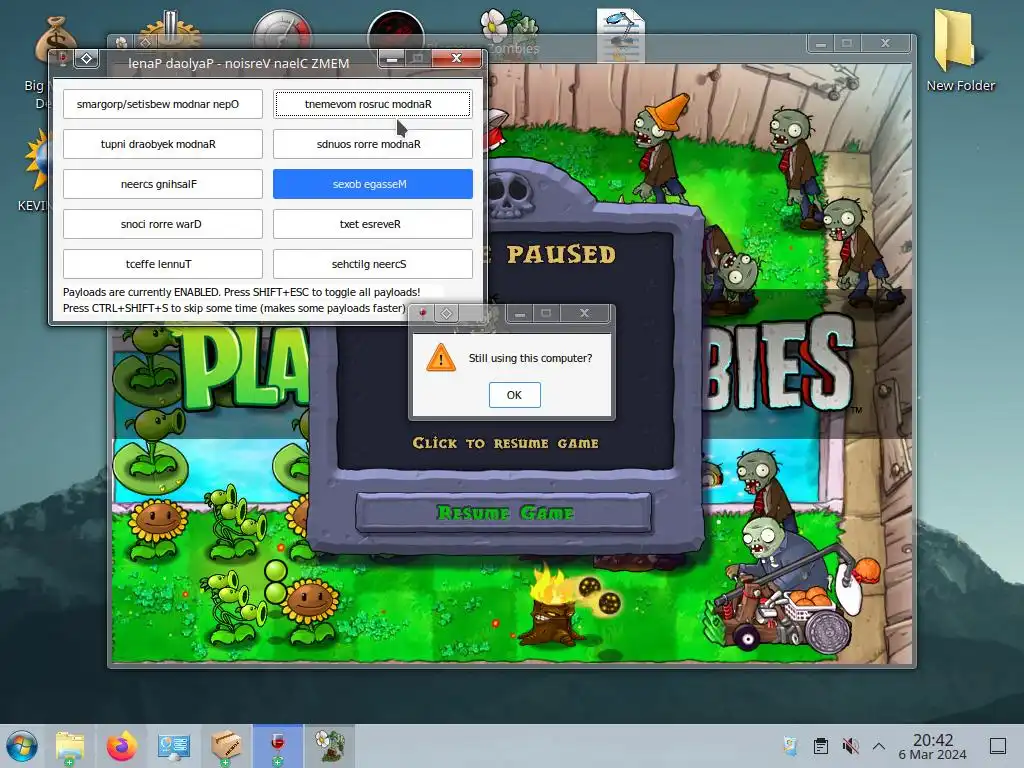This screenshot has width=1024, height=768.
Task: Click the wine glass icon in MEMZ title bar
Action: pos(63,59)
